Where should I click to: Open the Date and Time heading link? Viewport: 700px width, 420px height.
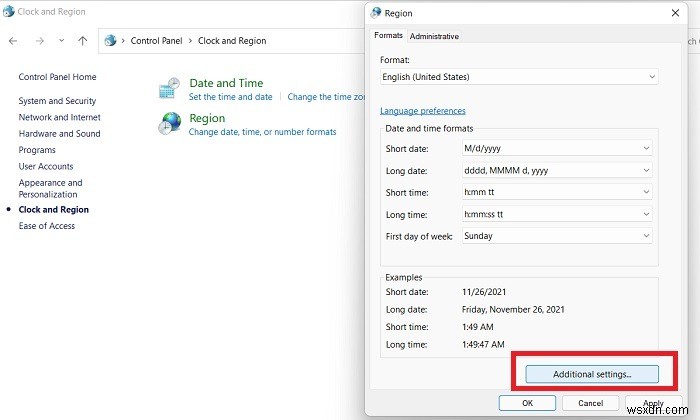pos(226,83)
